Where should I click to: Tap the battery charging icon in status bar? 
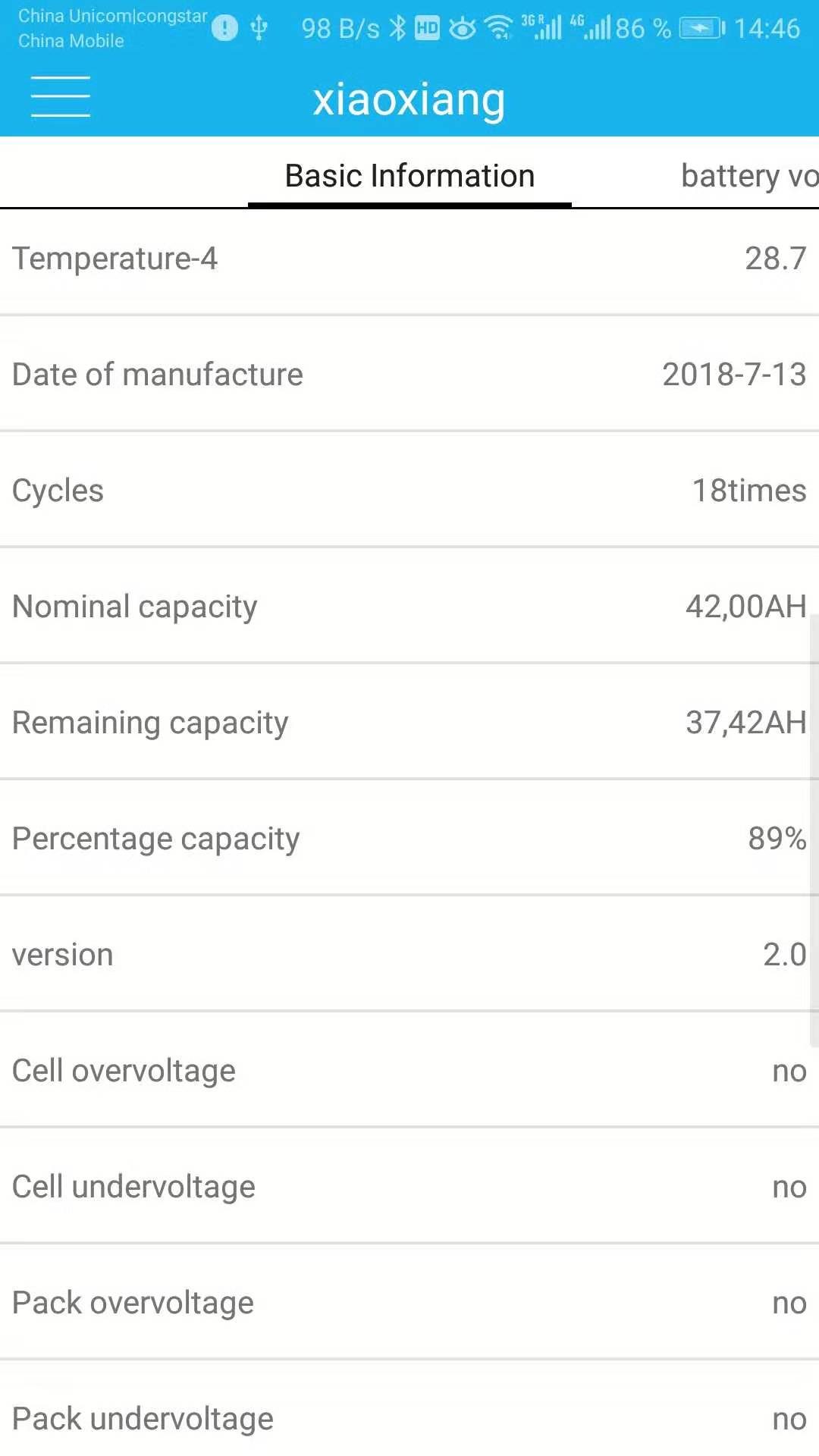click(x=701, y=29)
